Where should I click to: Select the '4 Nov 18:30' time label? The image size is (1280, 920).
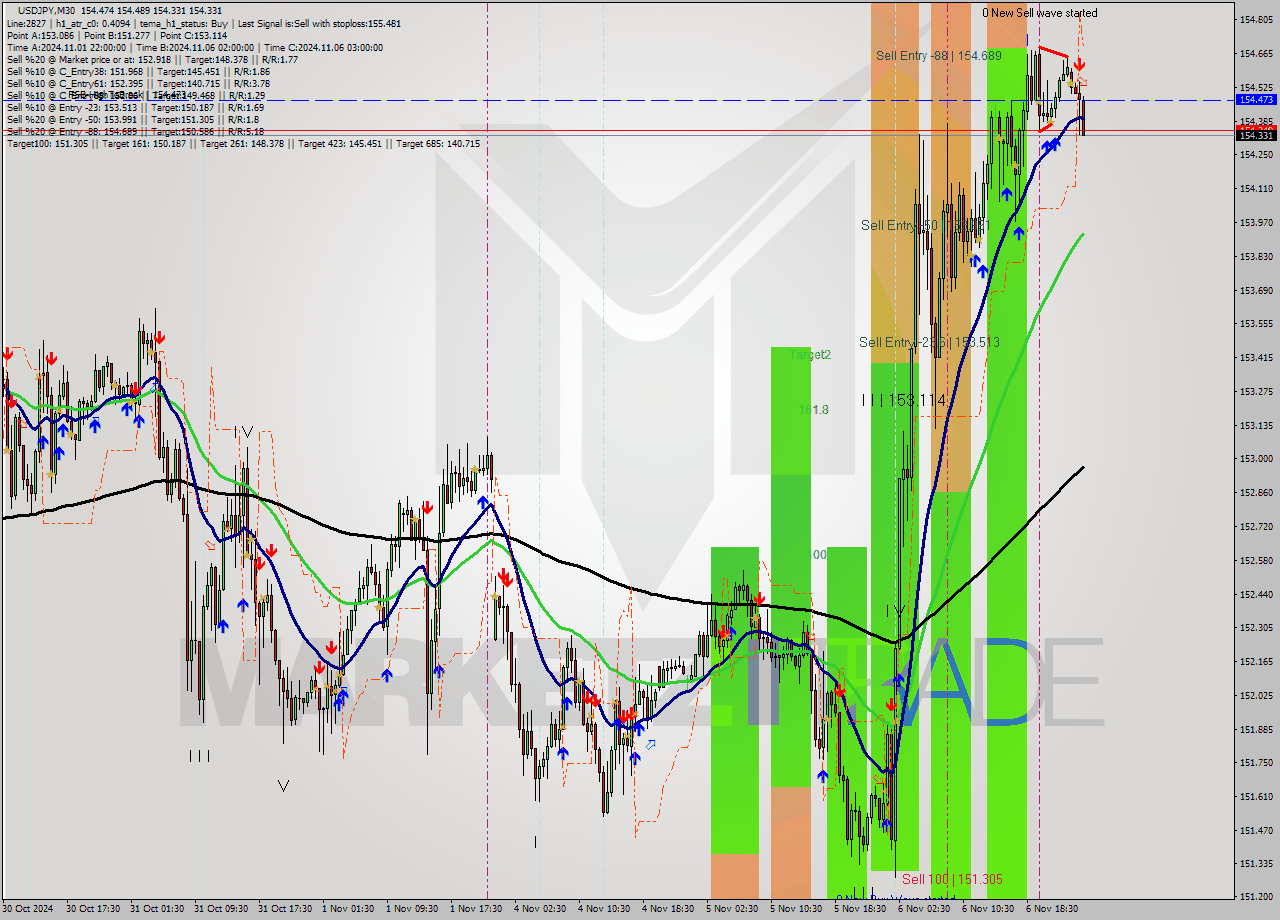(x=668, y=909)
